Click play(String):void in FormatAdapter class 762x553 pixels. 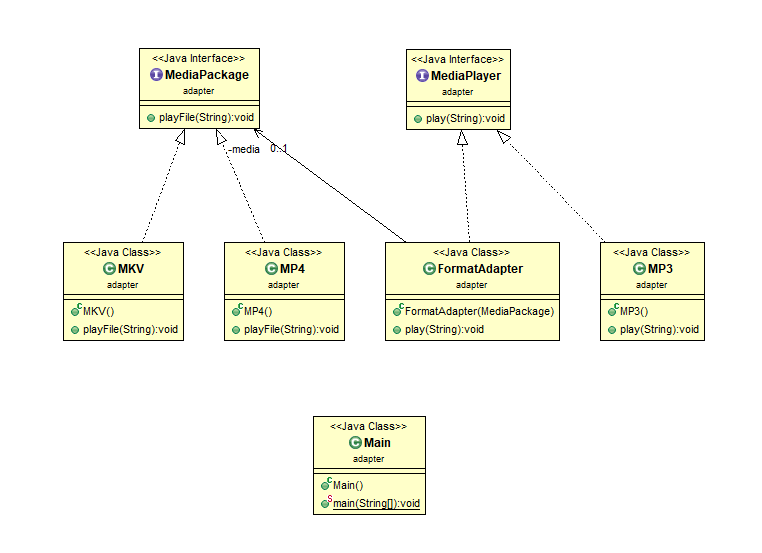[444, 329]
